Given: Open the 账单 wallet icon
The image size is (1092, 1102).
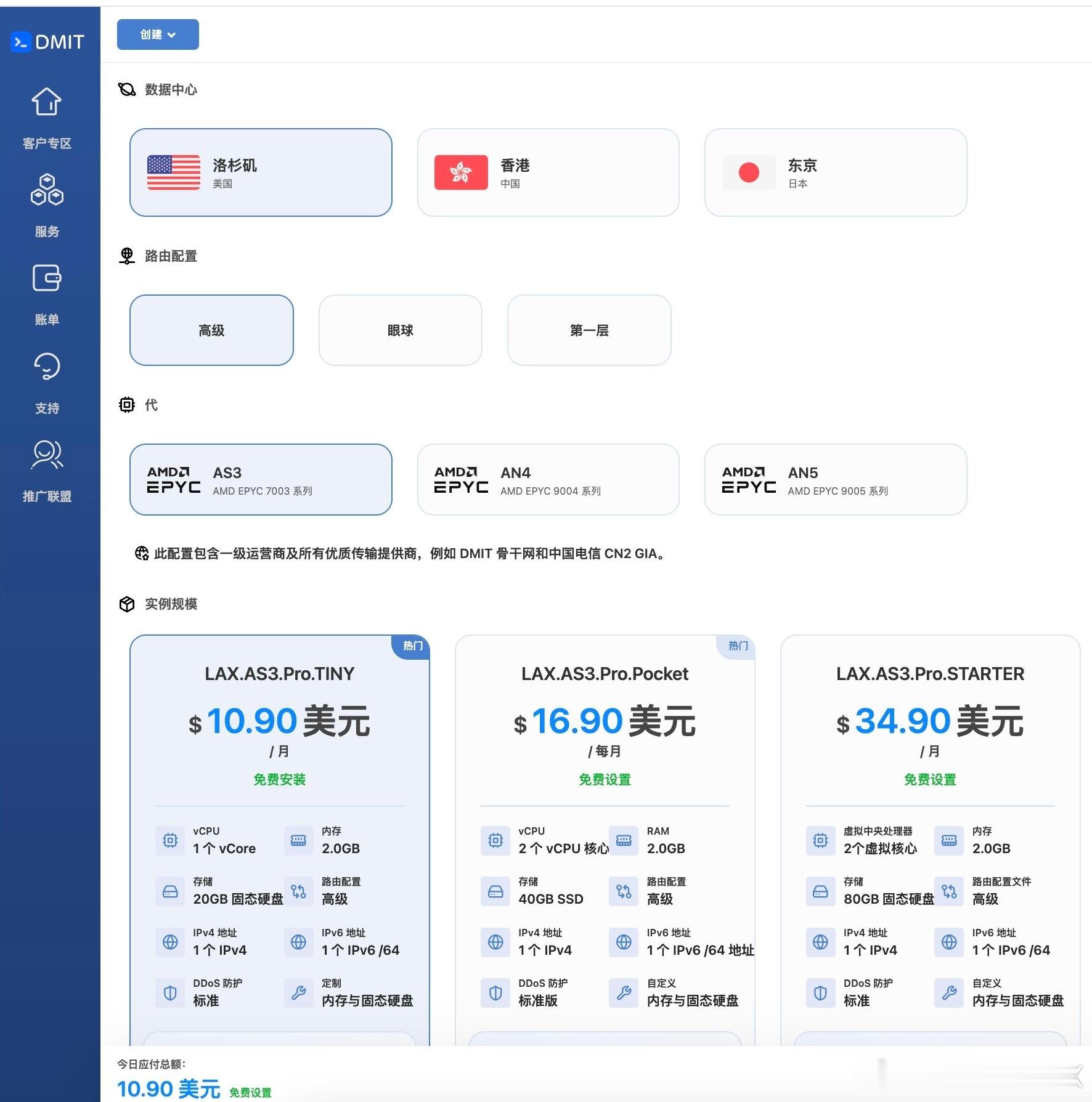Looking at the screenshot, I should click(47, 278).
